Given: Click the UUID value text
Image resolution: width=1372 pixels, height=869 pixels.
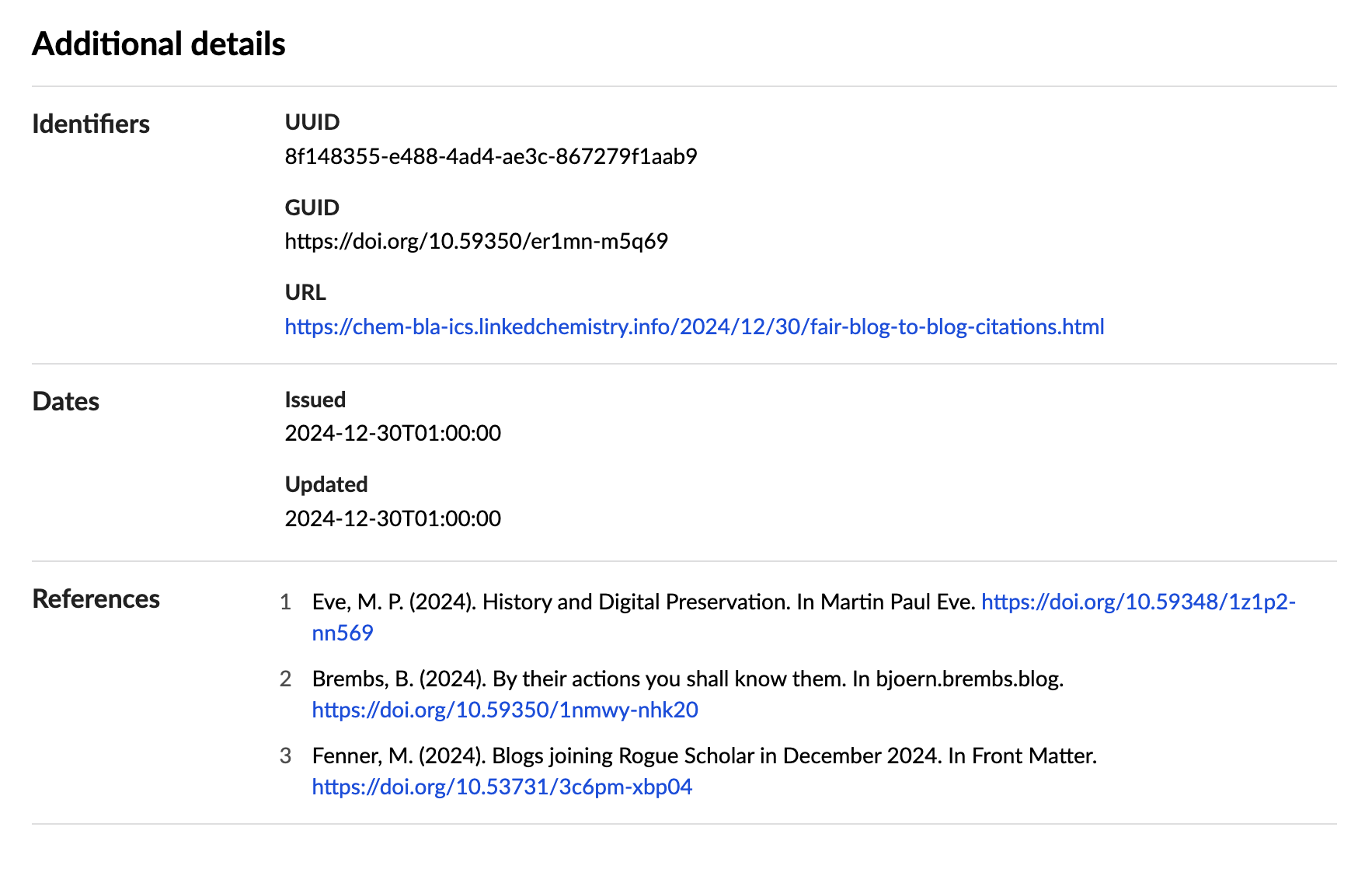Looking at the screenshot, I should point(490,156).
